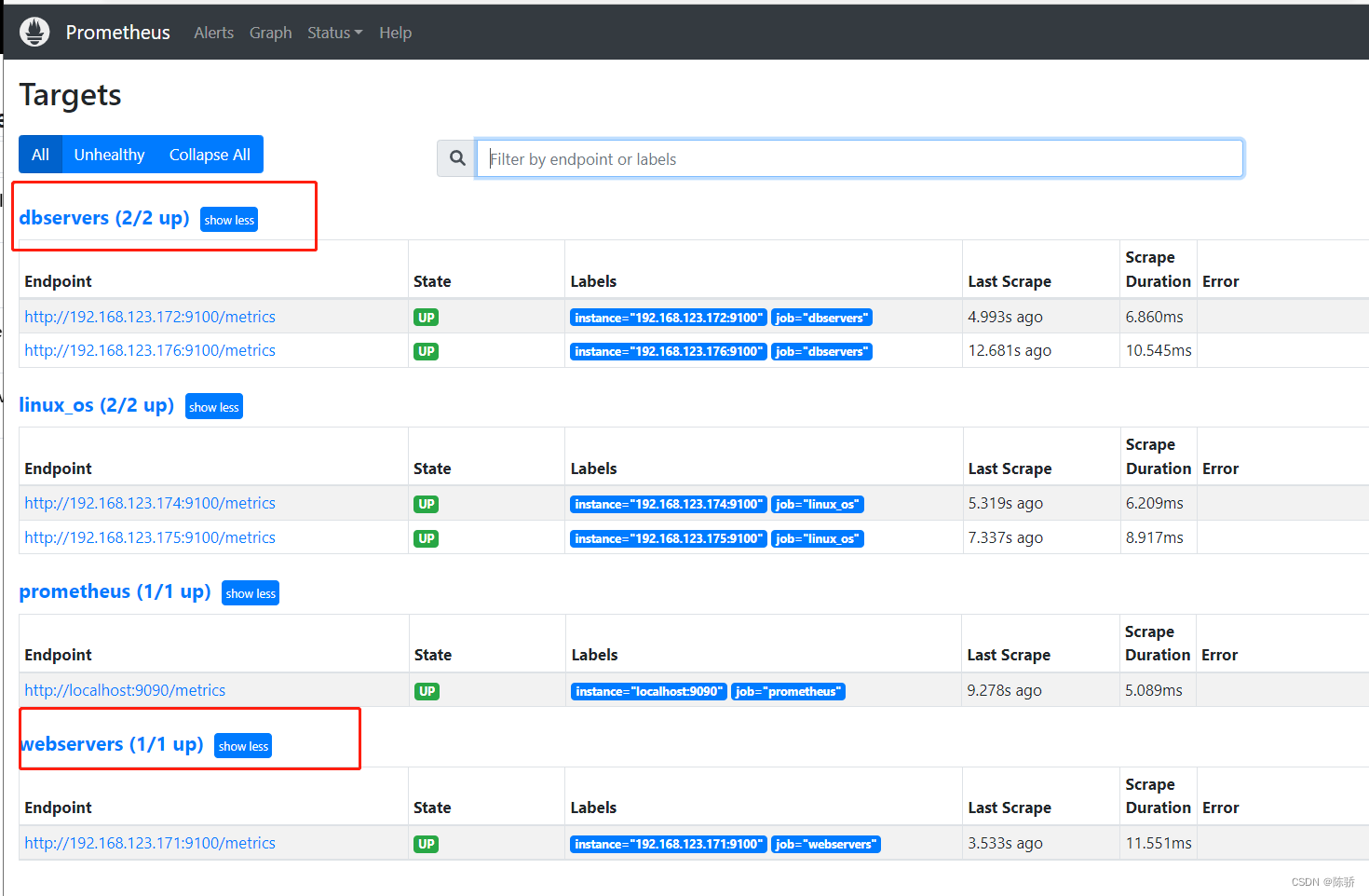Click the Prometheus flame logo icon
The width and height of the screenshot is (1369, 896).
click(x=34, y=32)
